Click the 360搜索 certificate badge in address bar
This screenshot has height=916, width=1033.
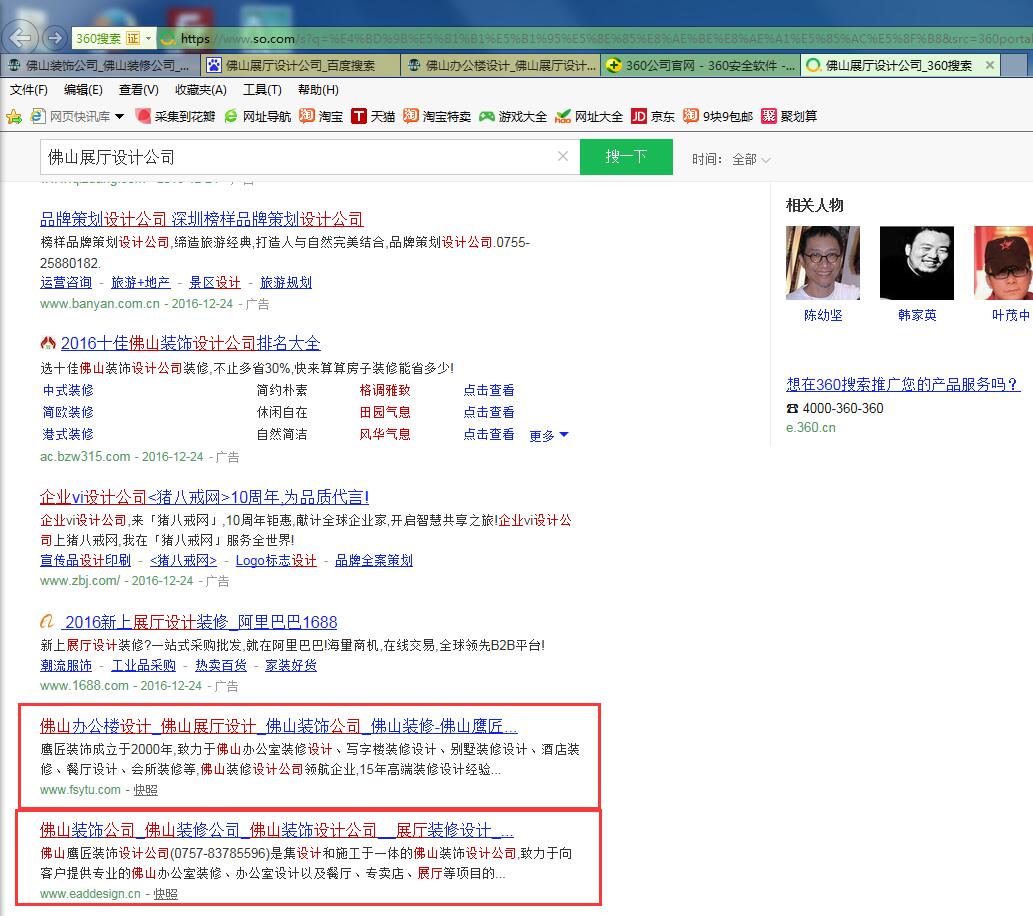(133, 38)
